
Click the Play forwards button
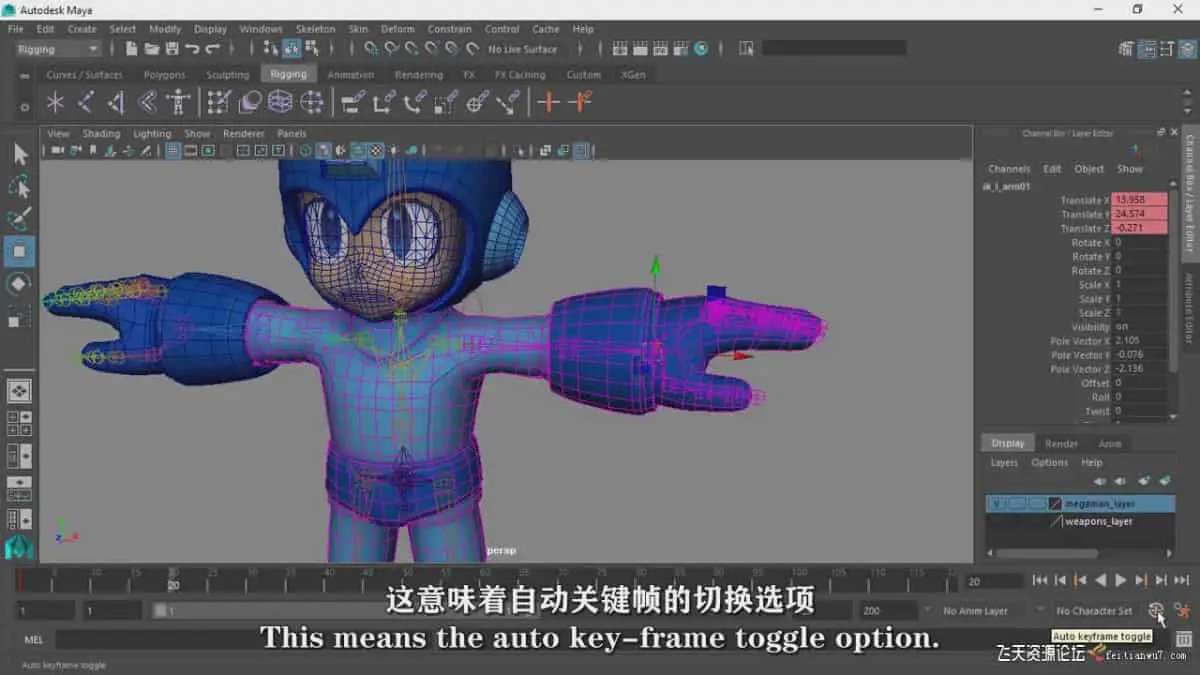1121,580
